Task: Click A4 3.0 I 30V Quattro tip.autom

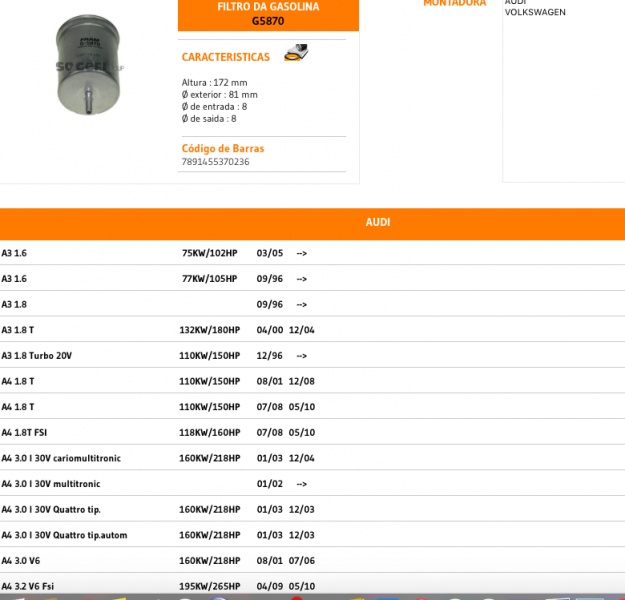Action: click(x=65, y=535)
